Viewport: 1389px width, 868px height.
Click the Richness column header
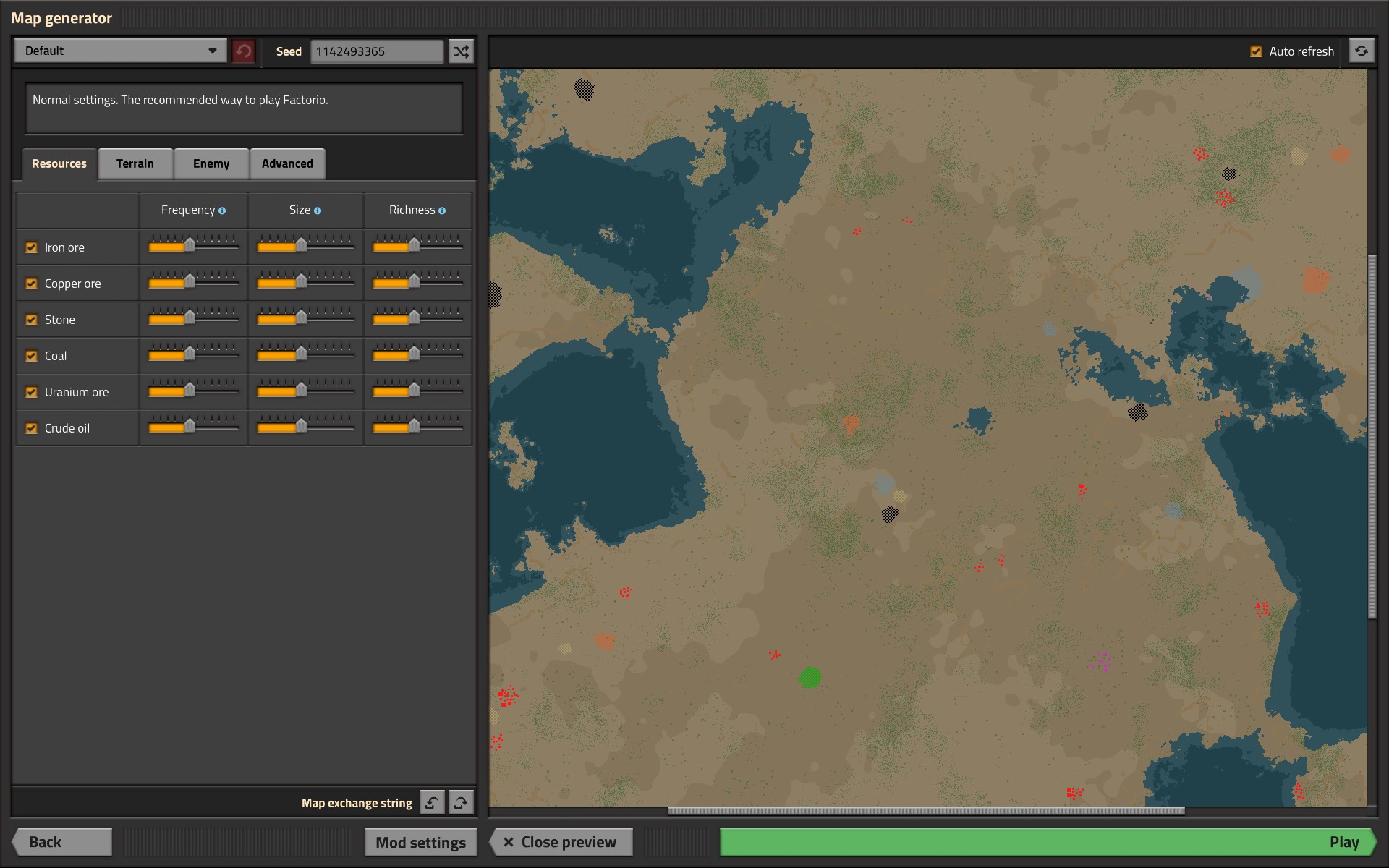point(417,210)
